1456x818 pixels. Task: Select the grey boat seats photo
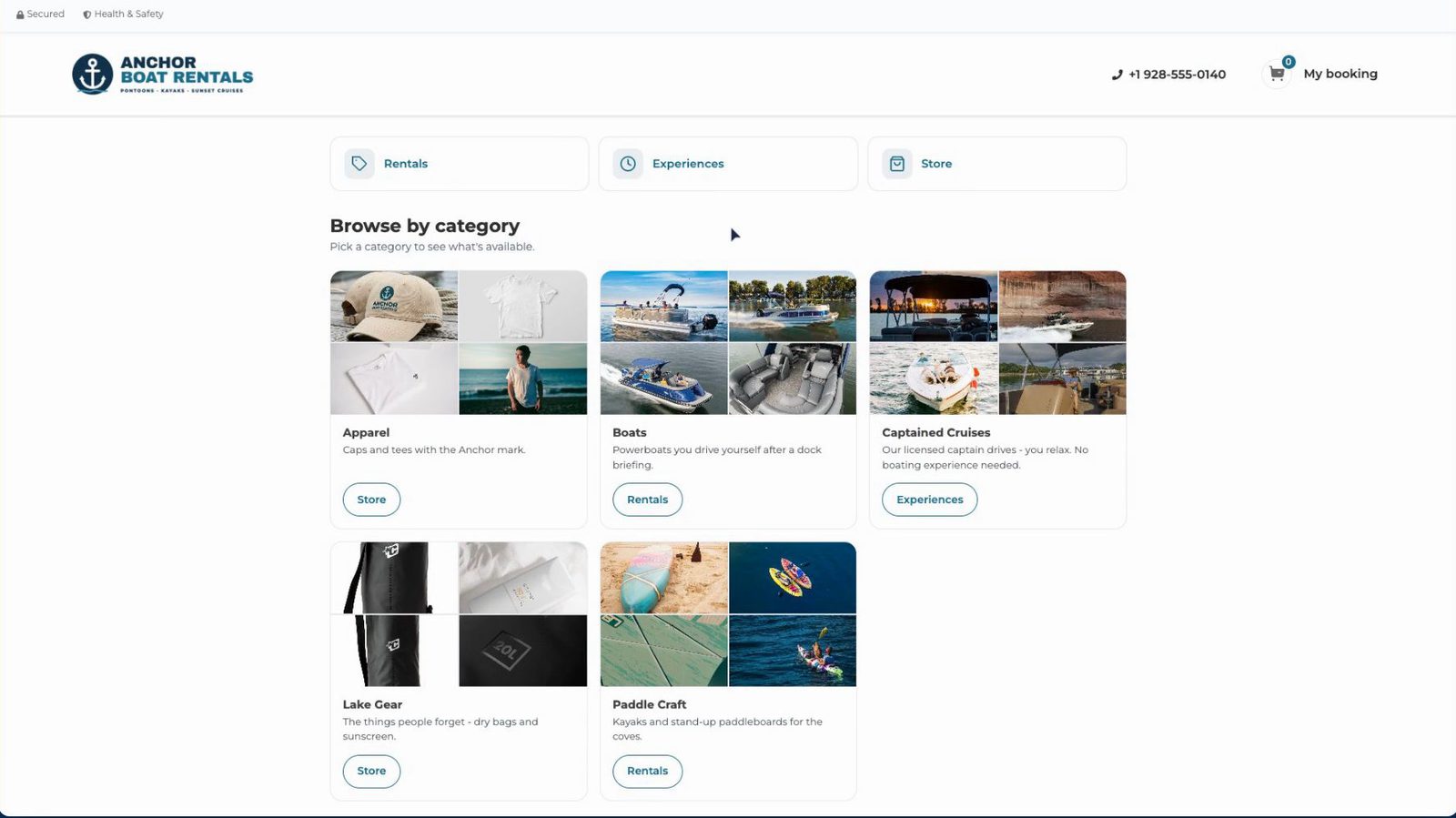click(793, 379)
